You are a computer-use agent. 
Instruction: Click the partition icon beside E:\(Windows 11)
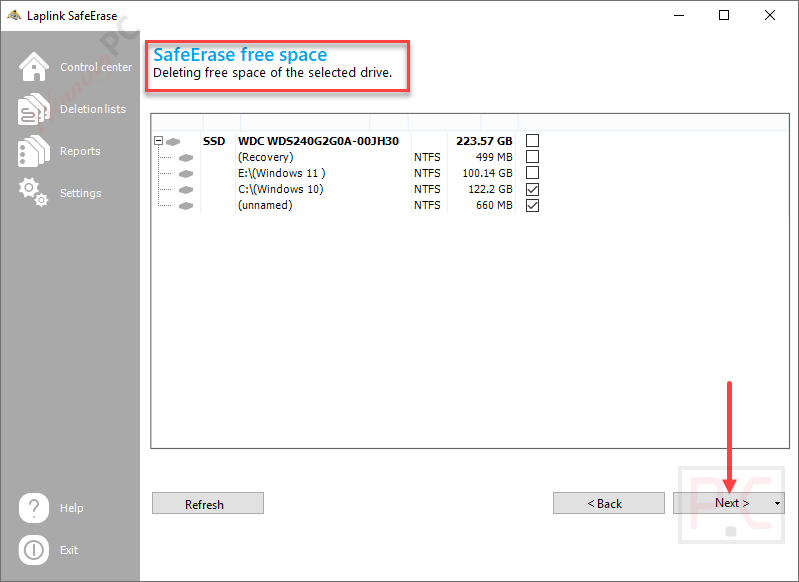(186, 173)
